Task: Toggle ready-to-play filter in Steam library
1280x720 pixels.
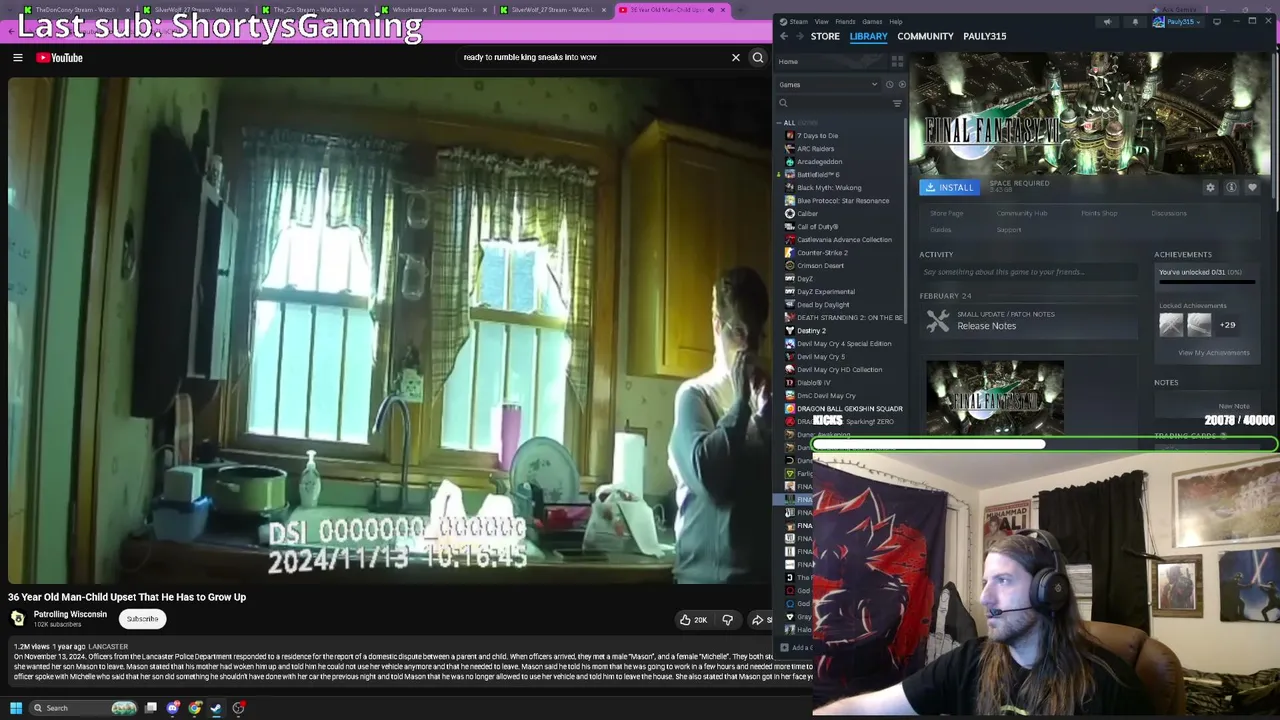Action: coord(901,85)
